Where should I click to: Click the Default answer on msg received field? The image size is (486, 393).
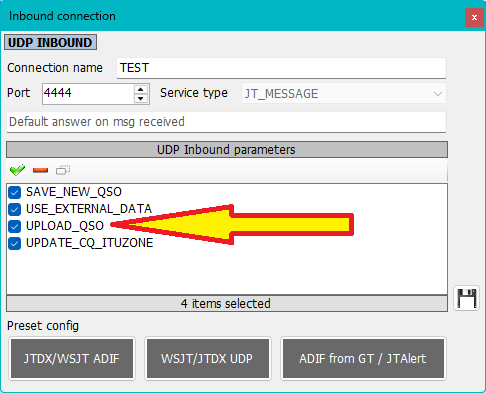226,122
